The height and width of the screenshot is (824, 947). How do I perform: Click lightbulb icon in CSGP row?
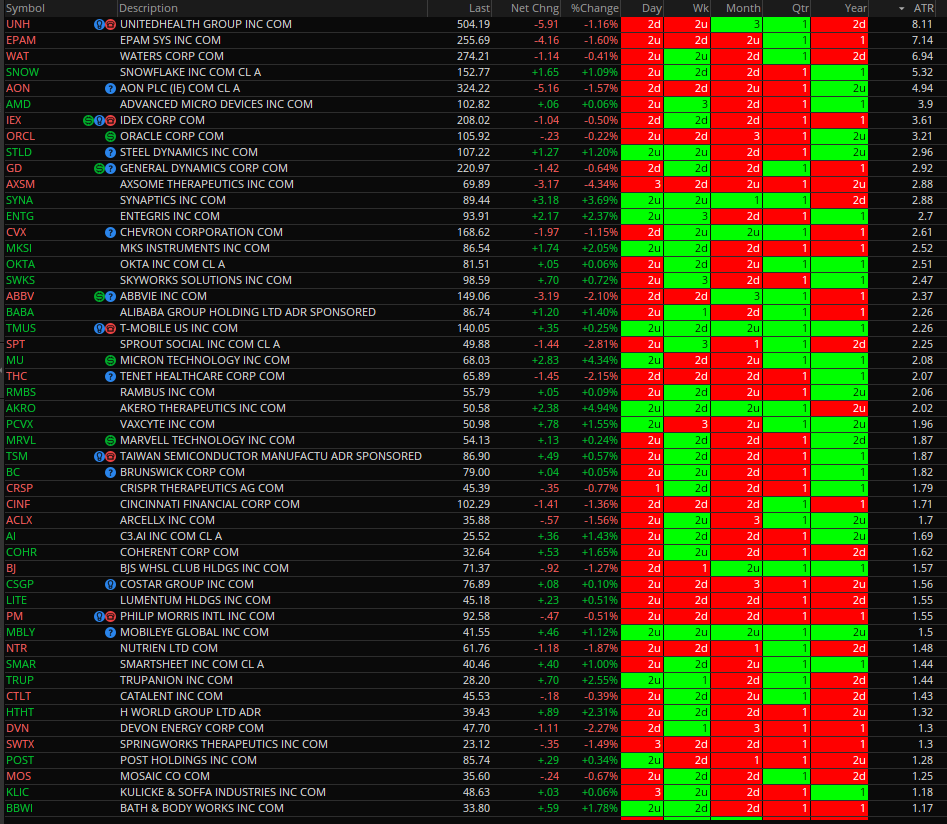pyautogui.click(x=111, y=585)
